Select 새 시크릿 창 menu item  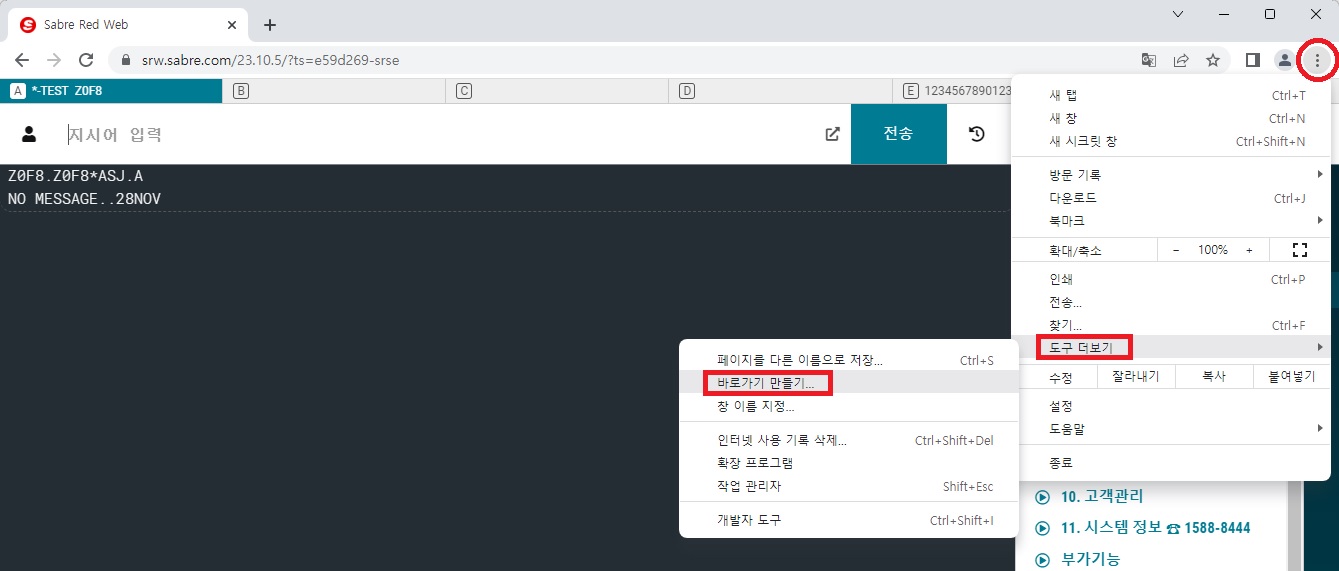[1171, 142]
